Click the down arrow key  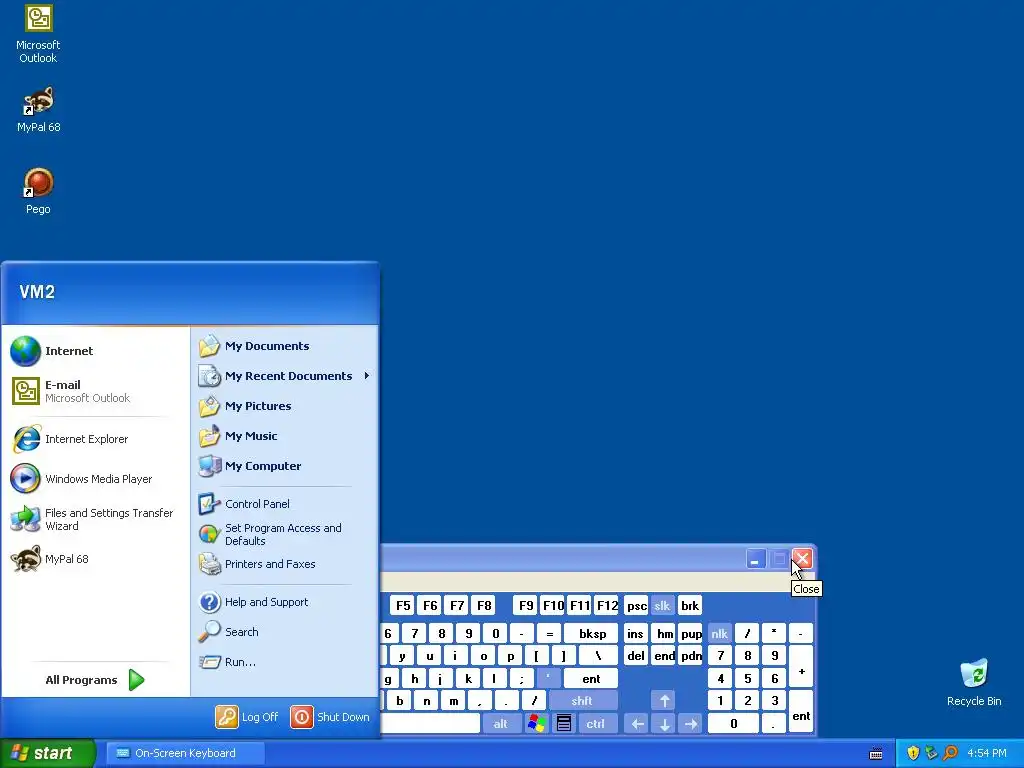[665, 724]
